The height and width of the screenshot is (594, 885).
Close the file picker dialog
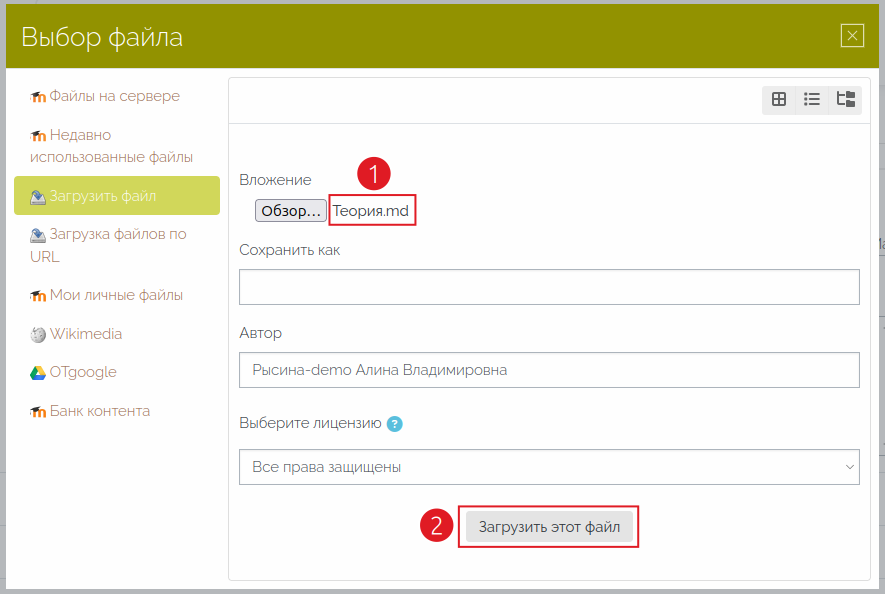pyautogui.click(x=852, y=36)
